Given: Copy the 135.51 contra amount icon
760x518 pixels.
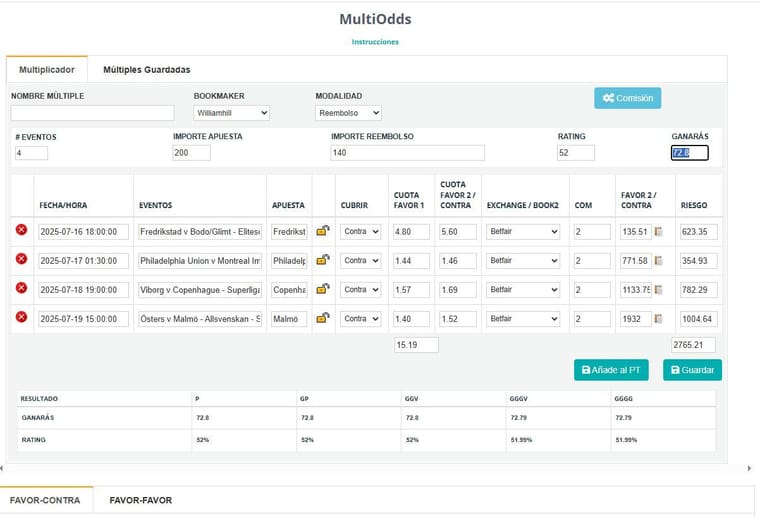Looking at the screenshot, I should click(x=659, y=232).
